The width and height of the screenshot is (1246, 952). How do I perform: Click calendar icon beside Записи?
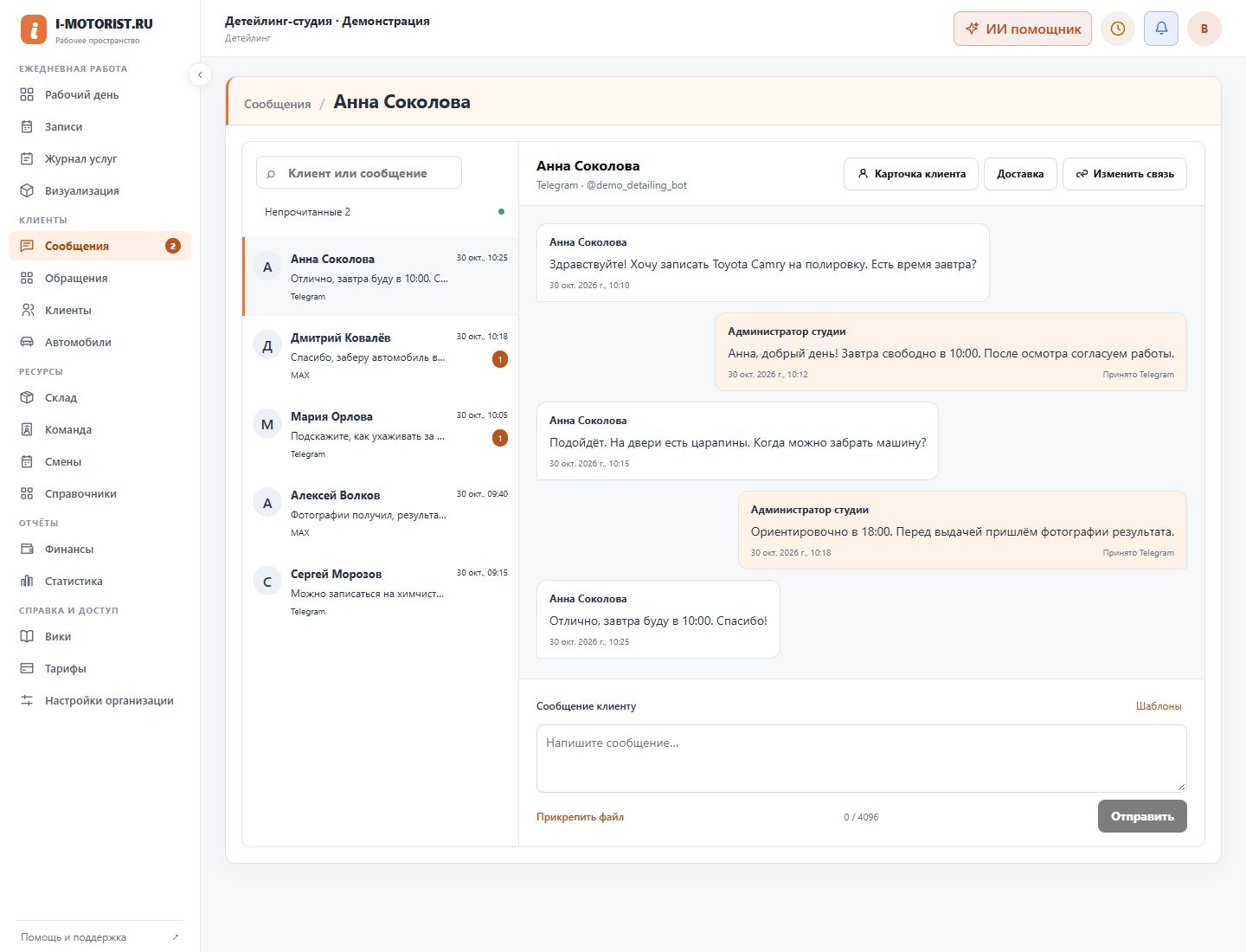tap(27, 126)
